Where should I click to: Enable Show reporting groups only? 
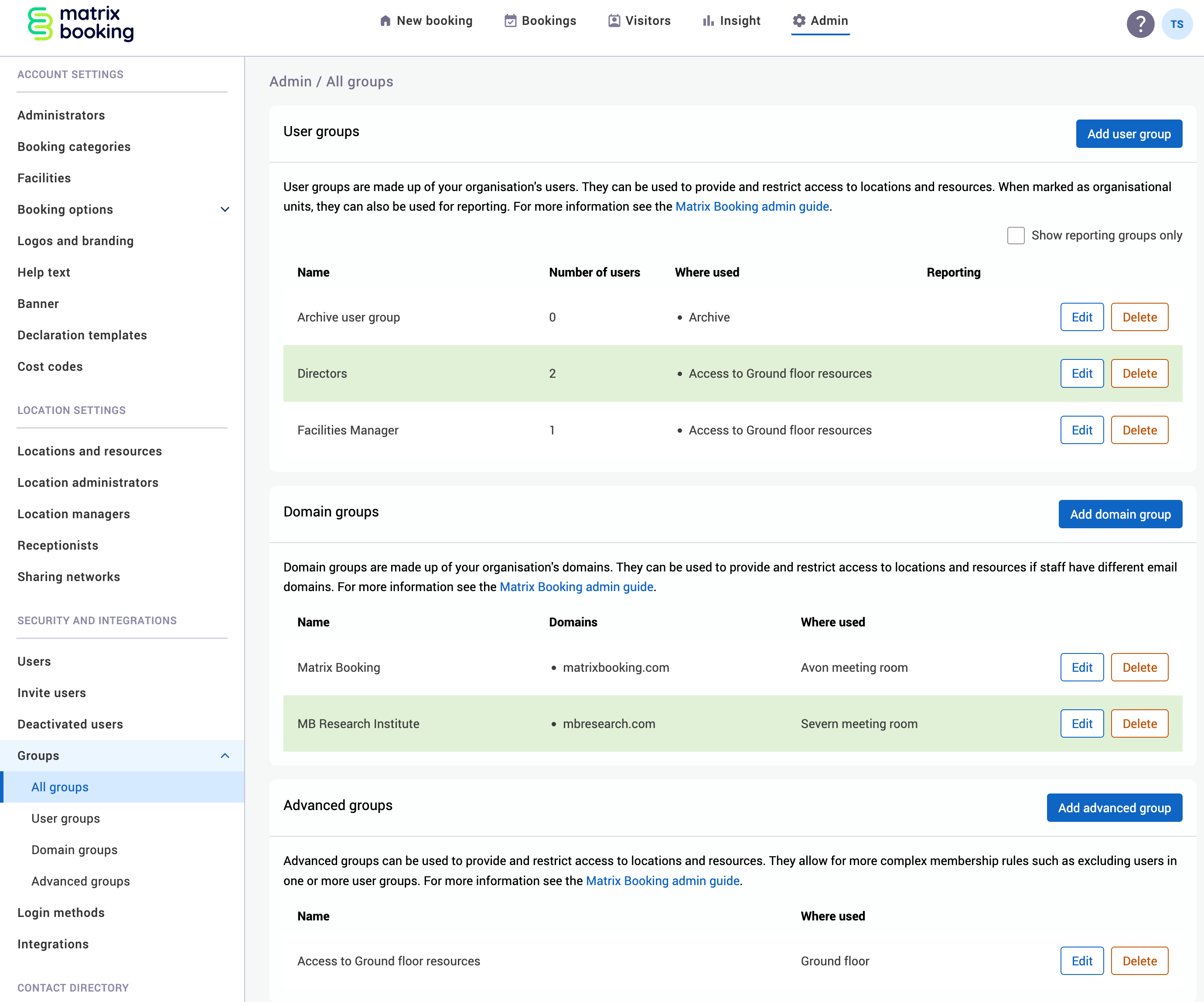(x=1016, y=235)
